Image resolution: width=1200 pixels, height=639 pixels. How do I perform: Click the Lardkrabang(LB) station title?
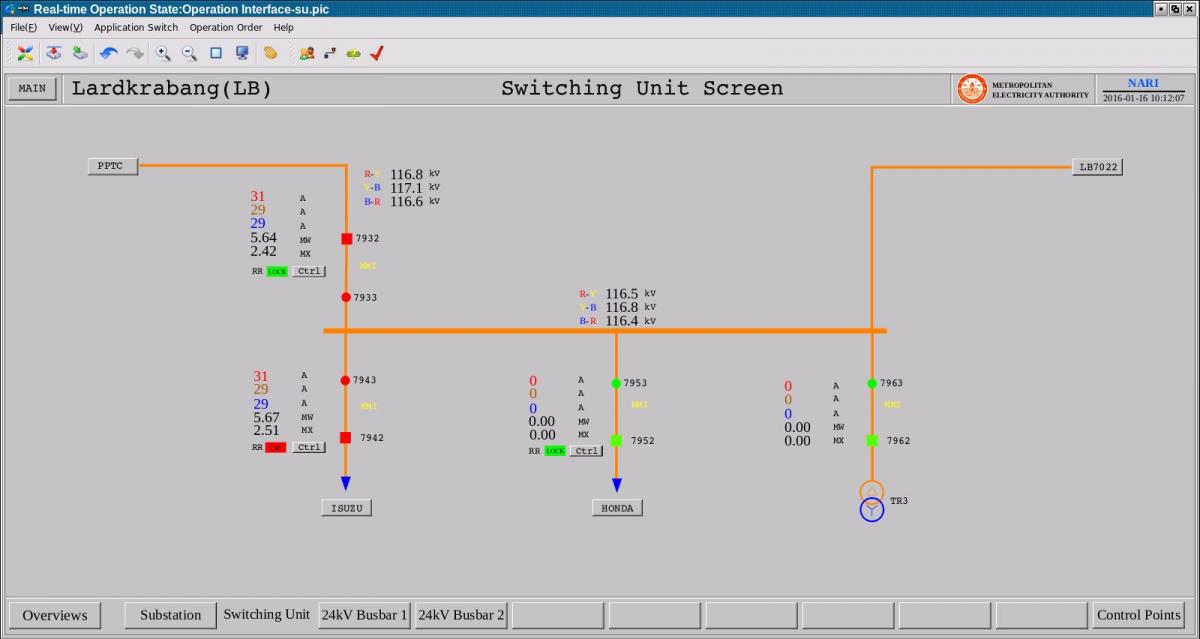[x=172, y=88]
